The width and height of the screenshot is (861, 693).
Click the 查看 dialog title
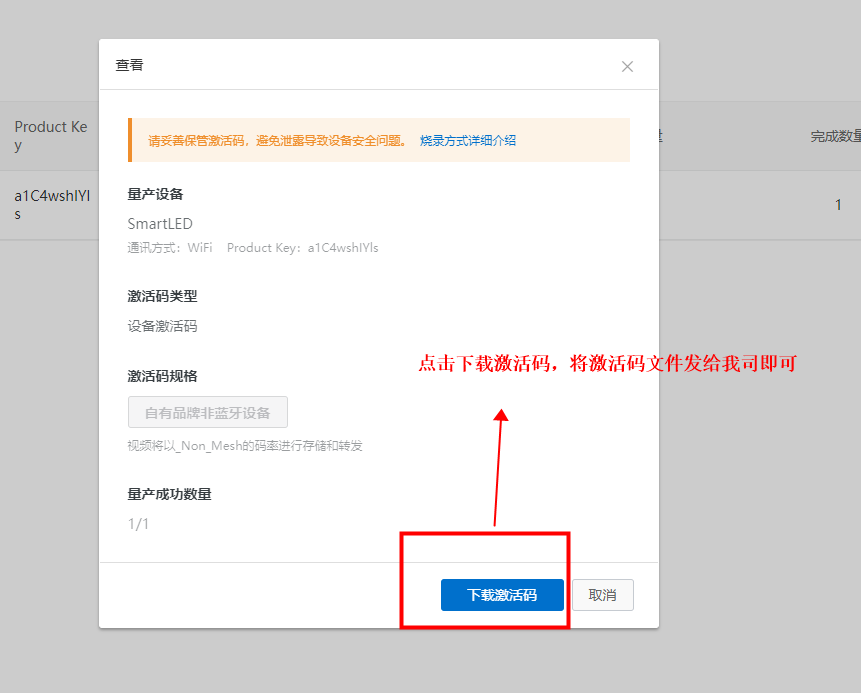[x=130, y=65]
